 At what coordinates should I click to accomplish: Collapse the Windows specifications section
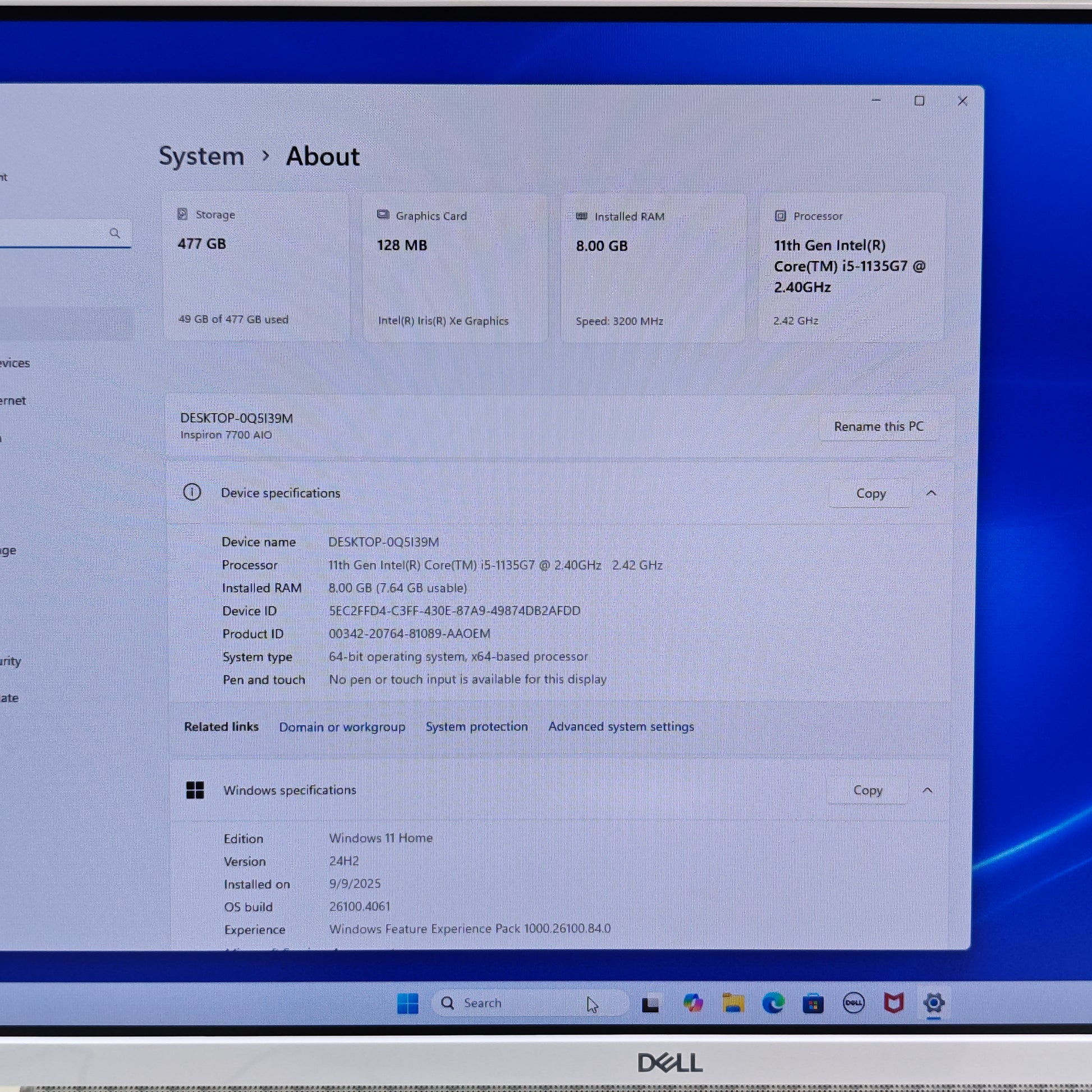pyautogui.click(x=928, y=790)
